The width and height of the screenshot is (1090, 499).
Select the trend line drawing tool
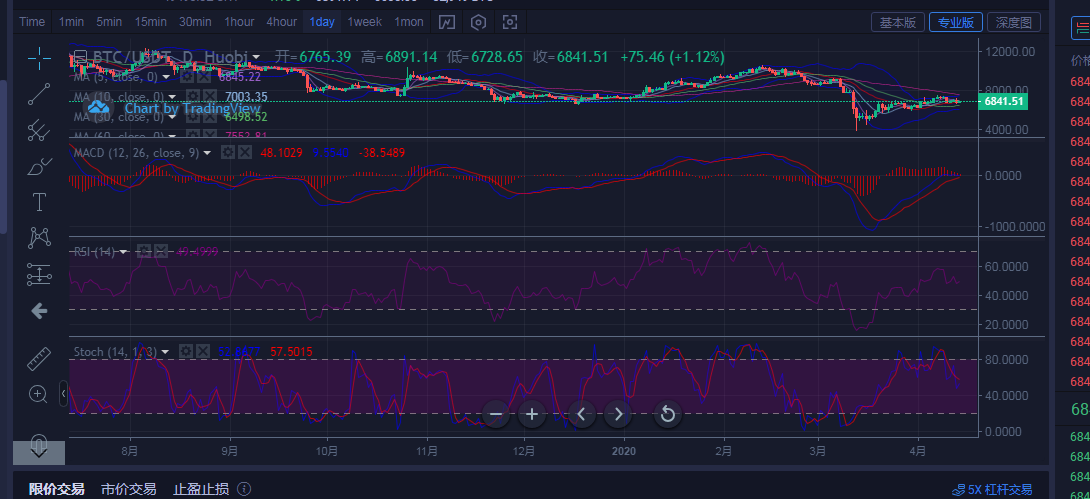[39, 94]
